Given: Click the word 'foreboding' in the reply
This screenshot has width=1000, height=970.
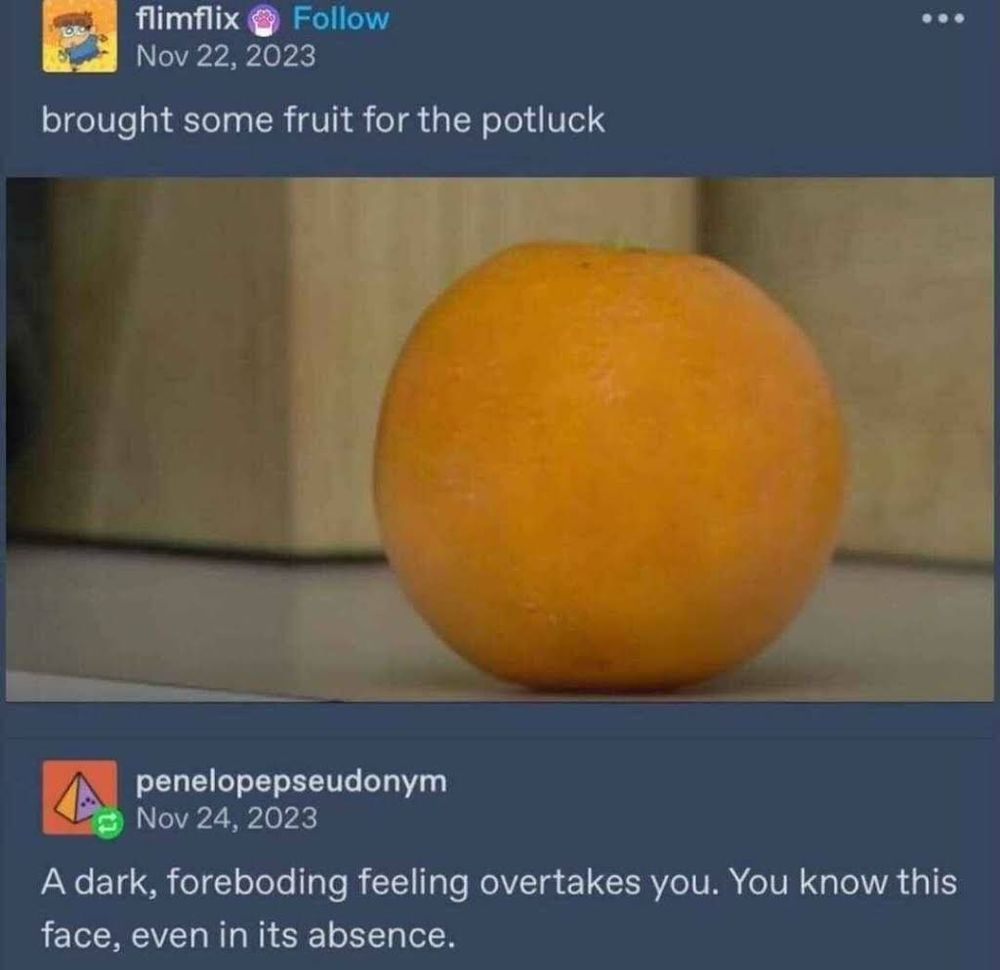Looking at the screenshot, I should click(258, 884).
